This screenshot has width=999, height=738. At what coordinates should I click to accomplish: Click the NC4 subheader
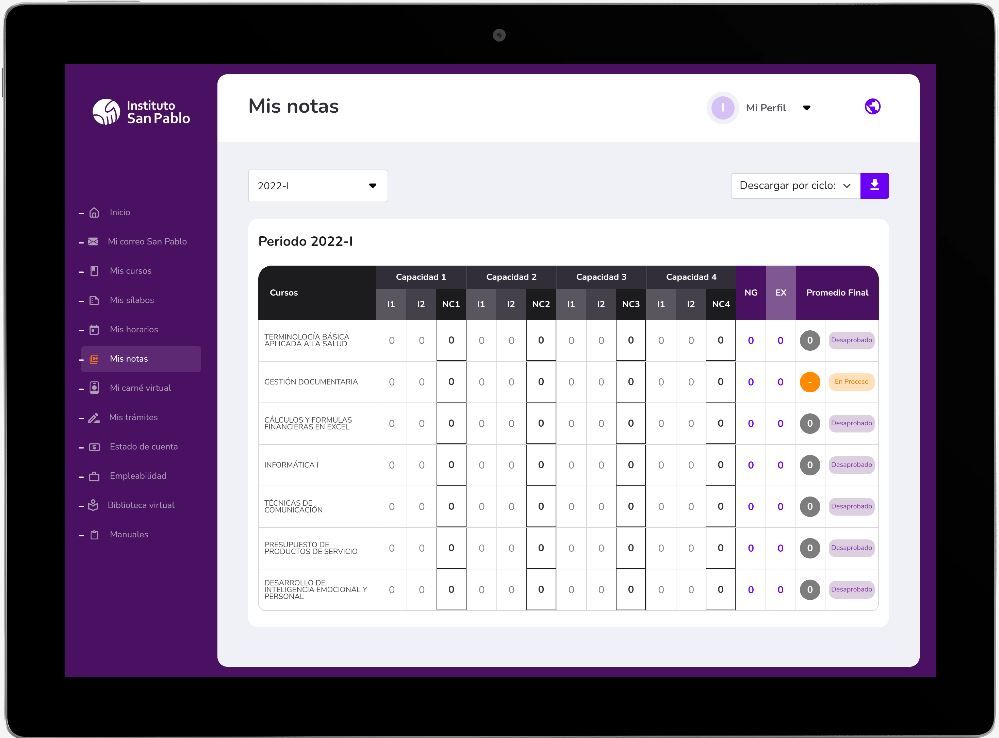tap(721, 304)
